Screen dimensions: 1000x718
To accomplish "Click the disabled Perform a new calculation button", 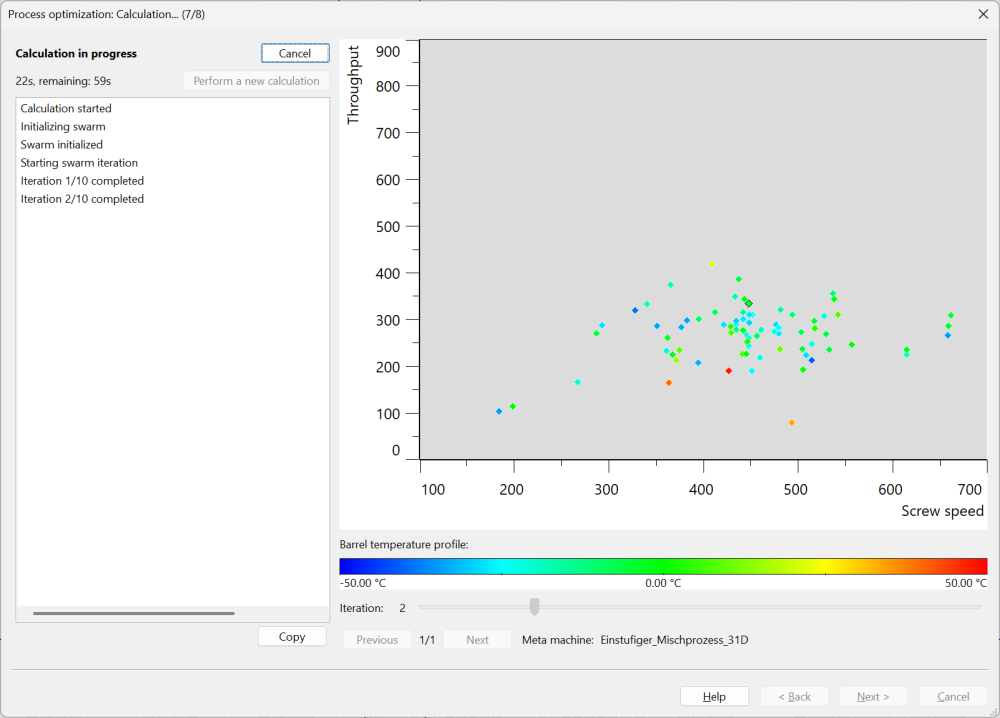I will (x=256, y=81).
